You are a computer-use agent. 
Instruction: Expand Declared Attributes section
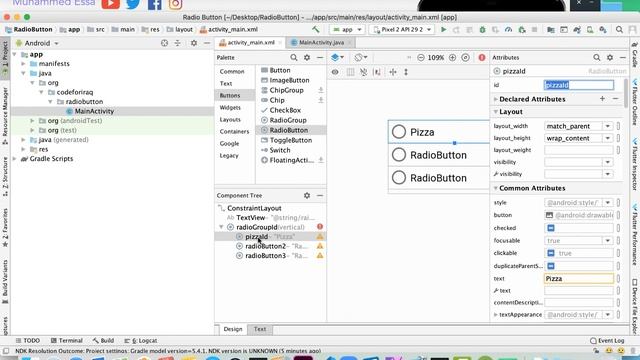coord(496,99)
